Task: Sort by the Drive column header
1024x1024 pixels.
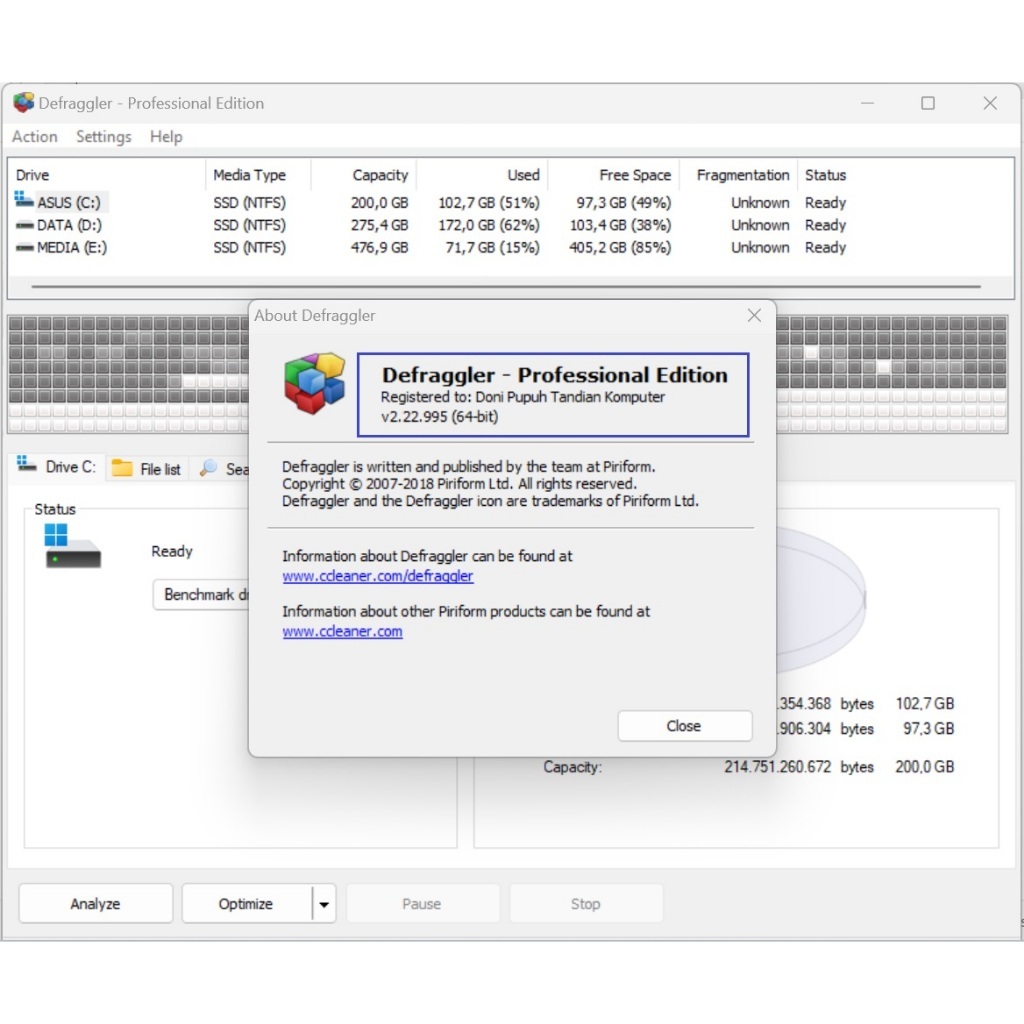Action: coord(106,175)
